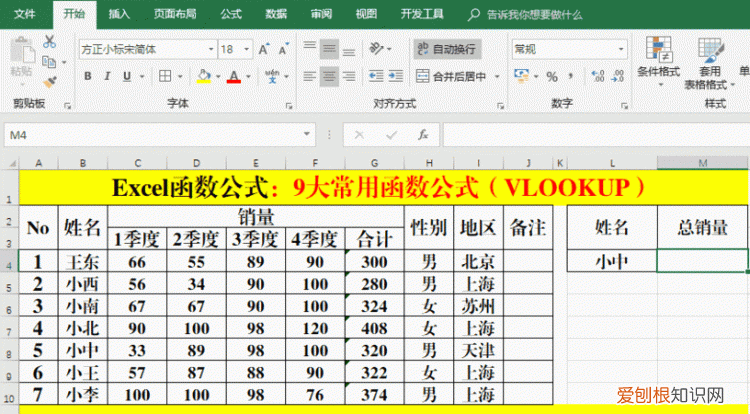This screenshot has height=414, width=750.
Task: Open number group dialog launcher
Action: [x=624, y=105]
